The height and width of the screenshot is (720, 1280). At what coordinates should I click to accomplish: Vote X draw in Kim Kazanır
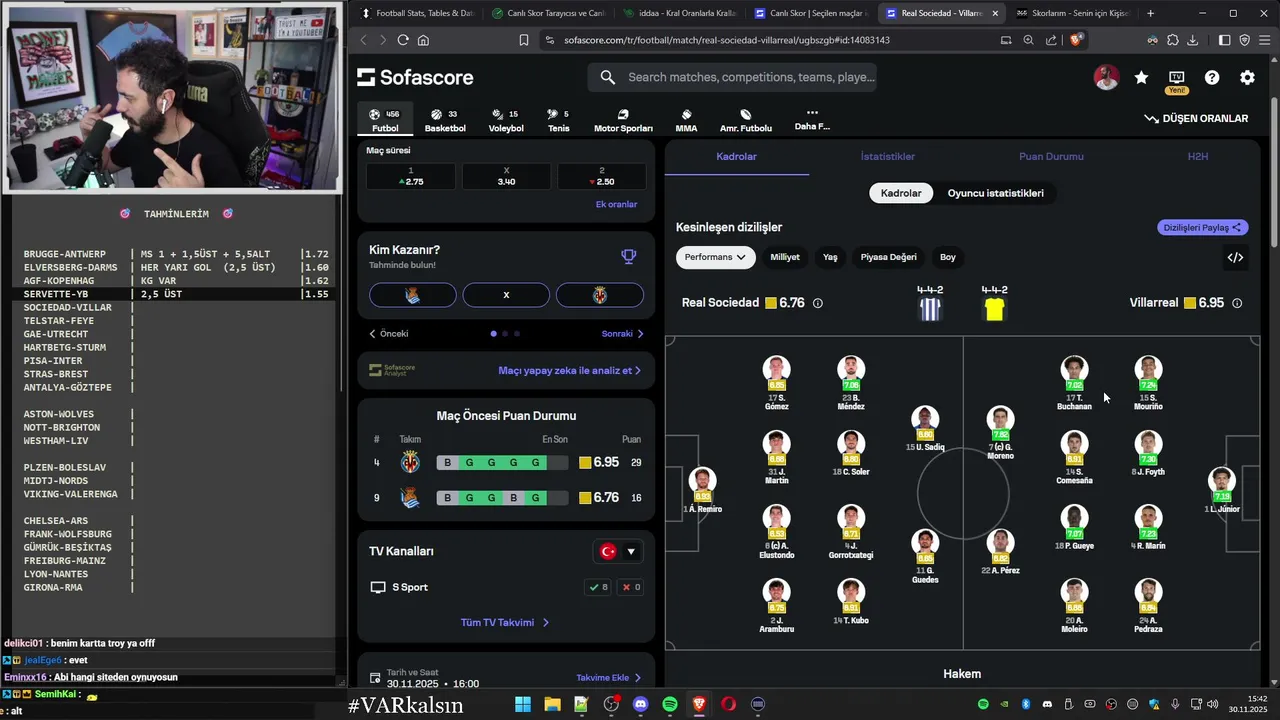click(x=506, y=295)
